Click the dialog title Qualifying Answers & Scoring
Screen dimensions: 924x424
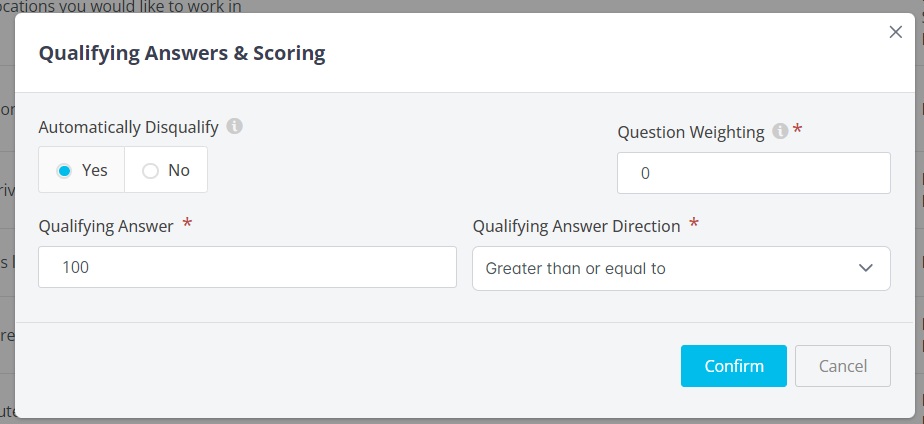pos(182,53)
